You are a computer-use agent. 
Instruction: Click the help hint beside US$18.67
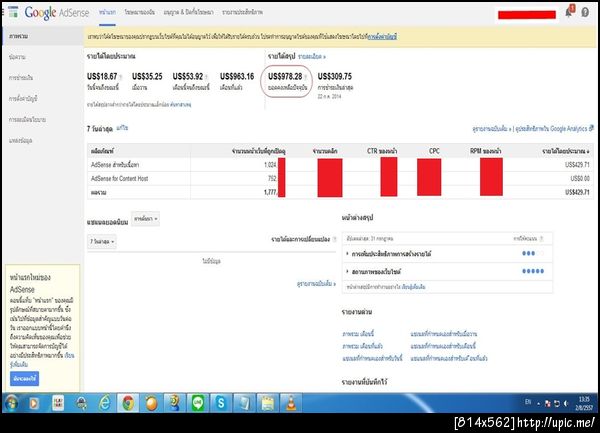click(121, 78)
